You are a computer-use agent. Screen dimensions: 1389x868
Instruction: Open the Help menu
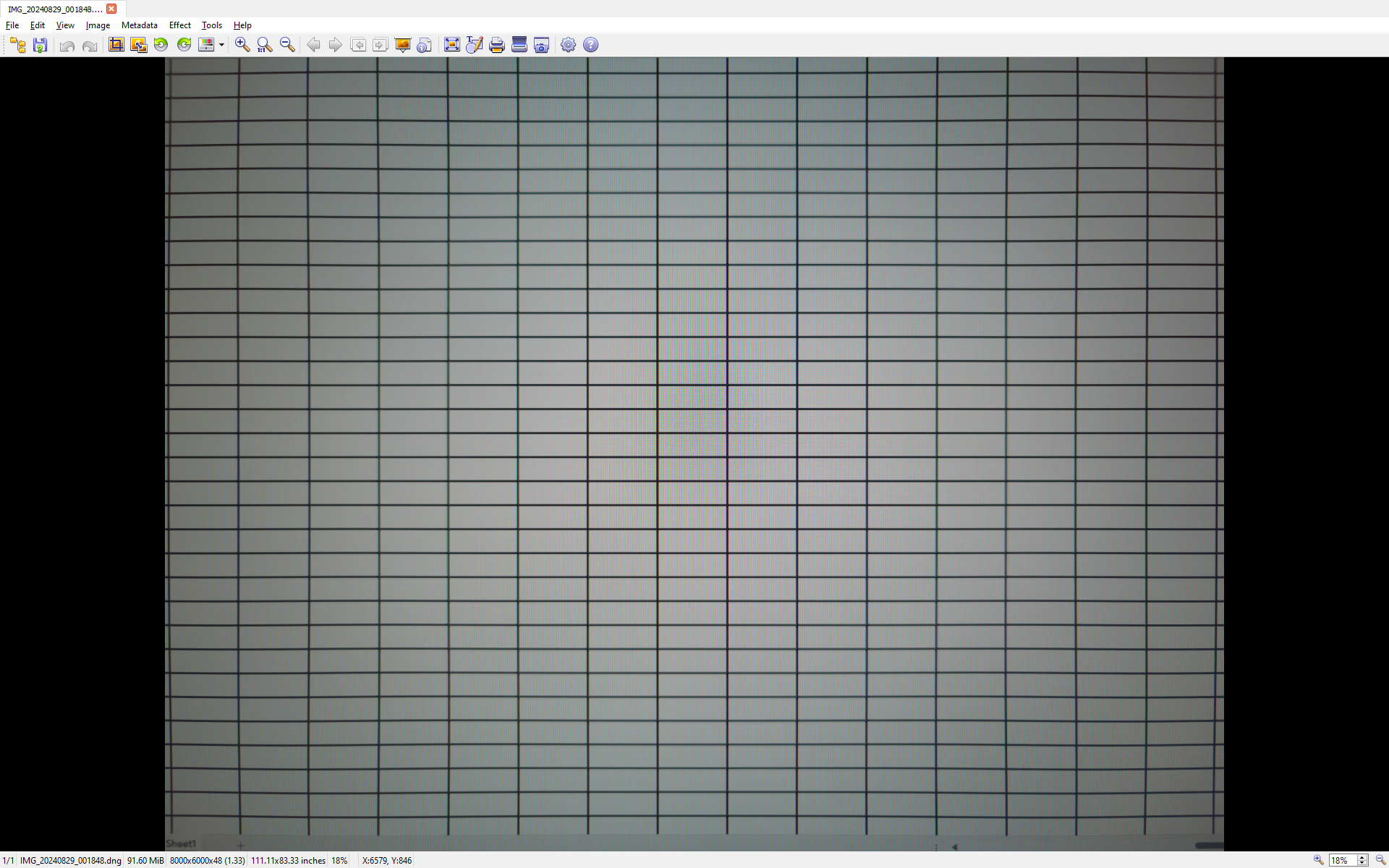point(242,25)
